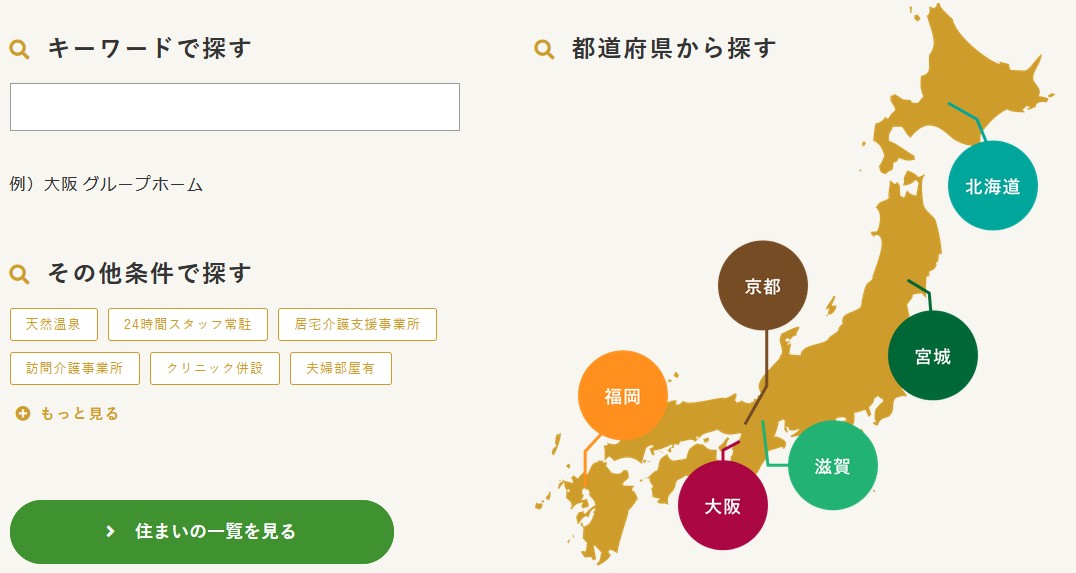Choose 宮城 circle on the map
The image size is (1076, 573).
933,355
